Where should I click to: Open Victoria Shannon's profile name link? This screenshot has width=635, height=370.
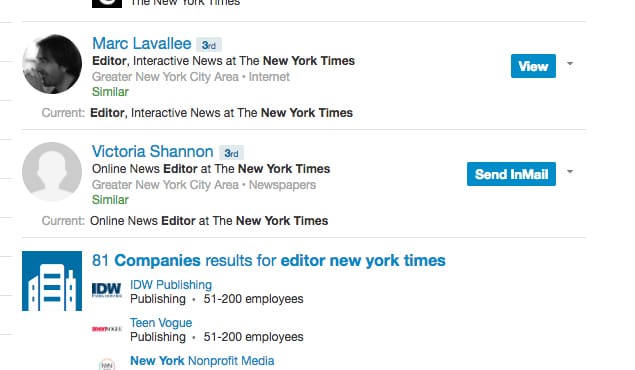(153, 152)
